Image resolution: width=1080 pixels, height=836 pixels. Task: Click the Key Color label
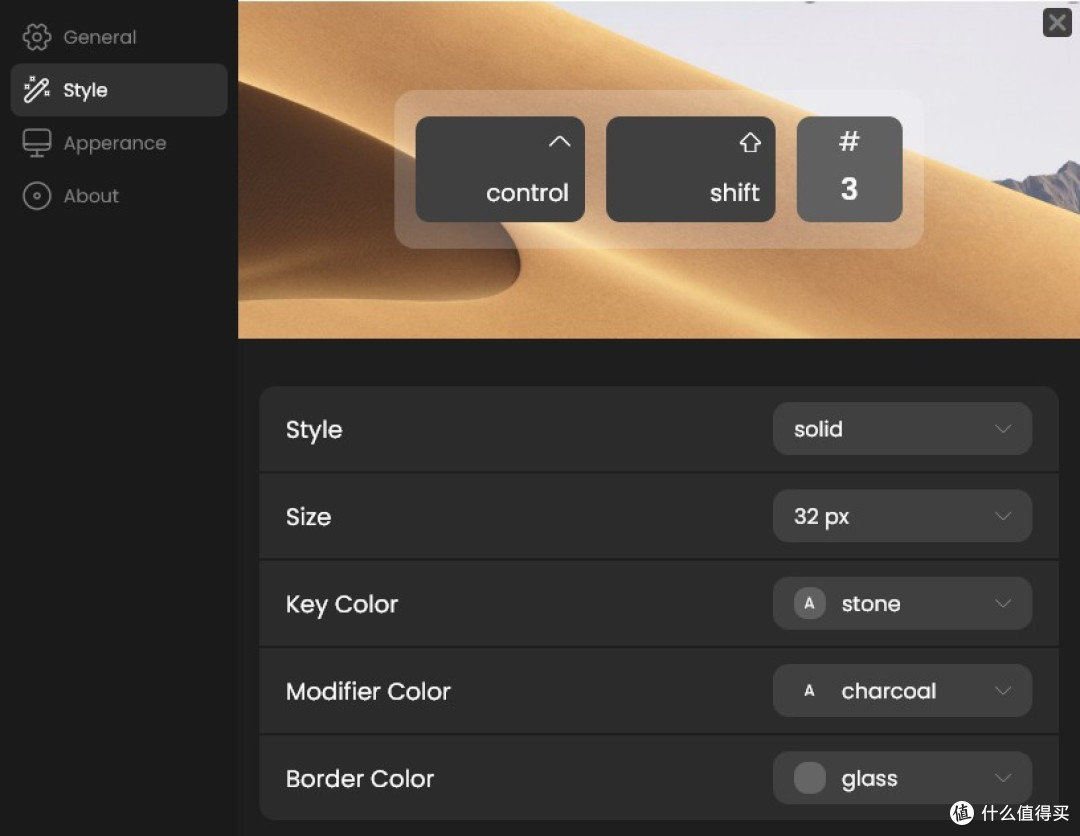click(342, 605)
